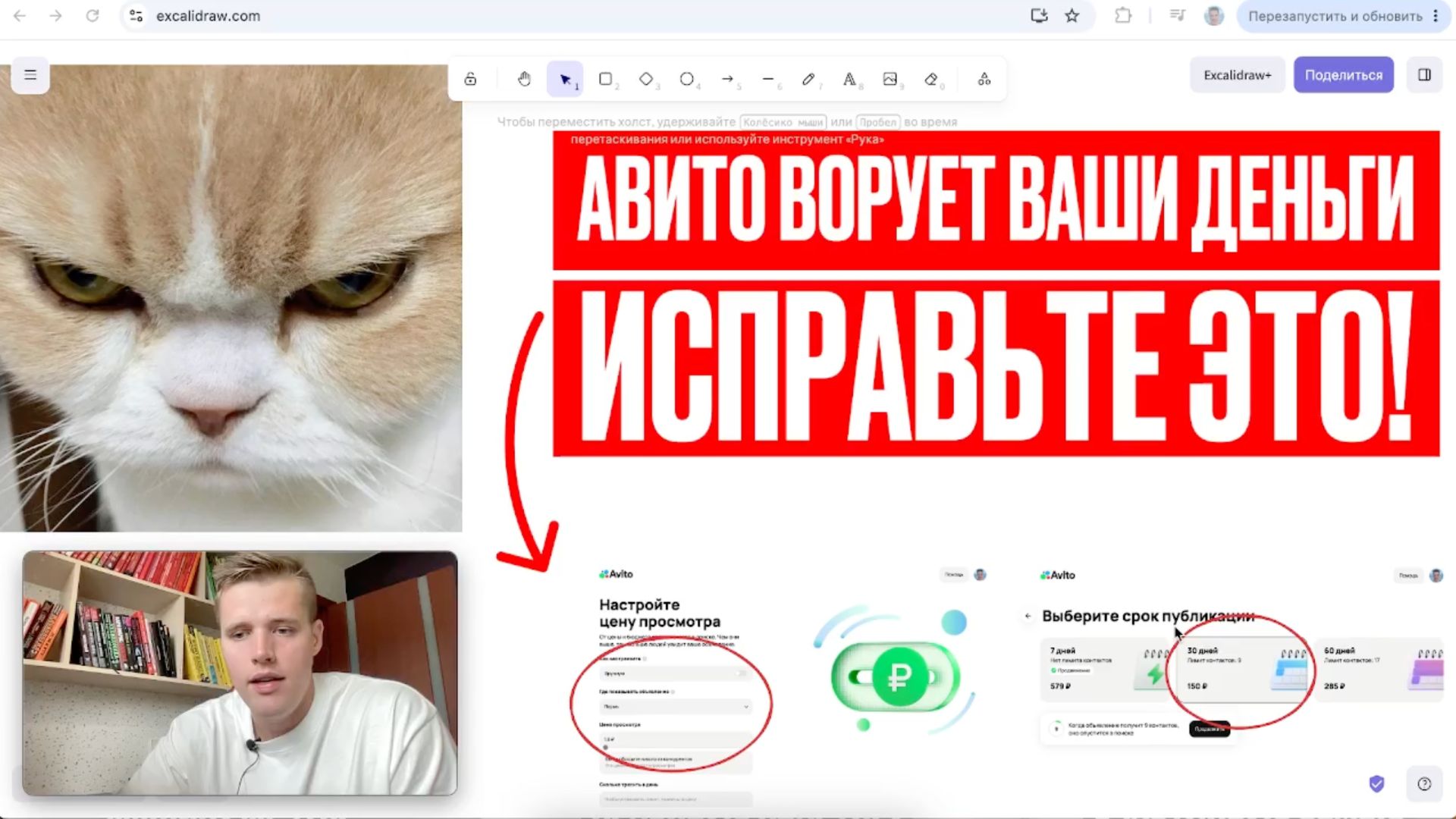
Task: Select the Ellipse tool
Action: 686,79
